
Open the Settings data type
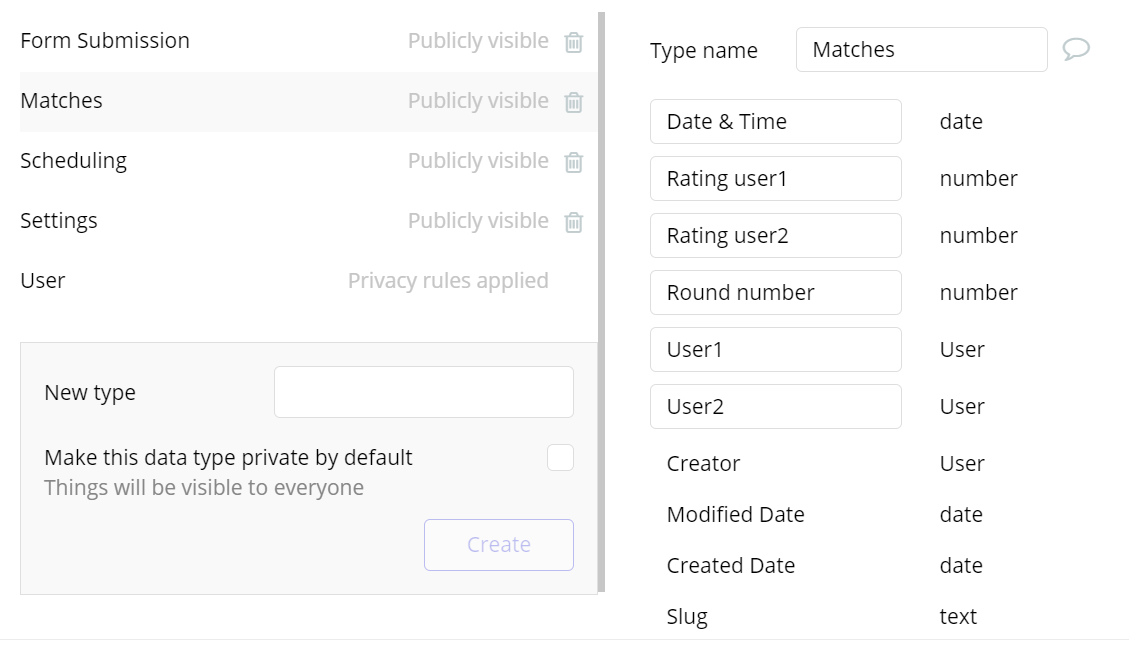[x=59, y=221]
